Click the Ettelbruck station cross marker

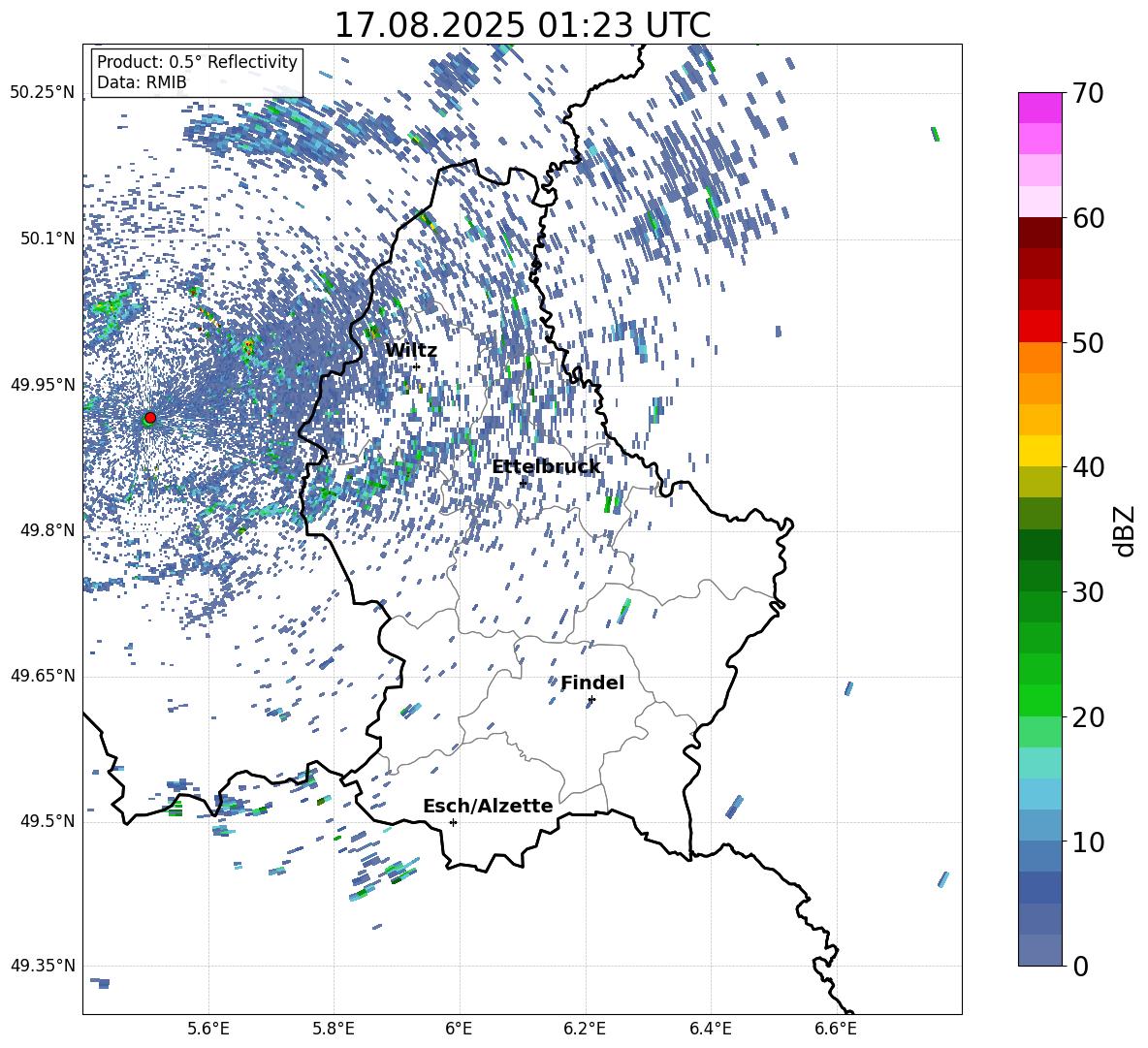pyautogui.click(x=523, y=483)
